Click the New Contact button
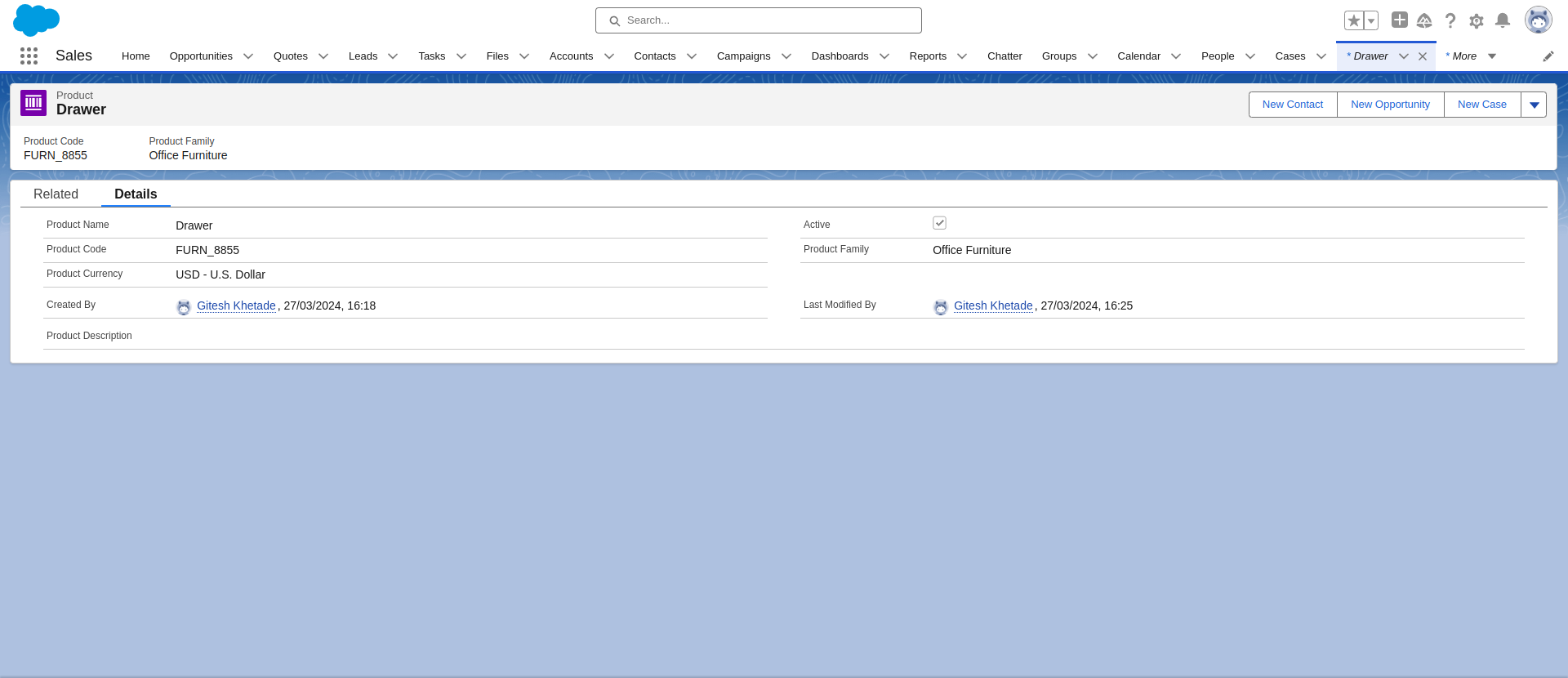Viewport: 1568px width, 678px height. click(x=1293, y=105)
